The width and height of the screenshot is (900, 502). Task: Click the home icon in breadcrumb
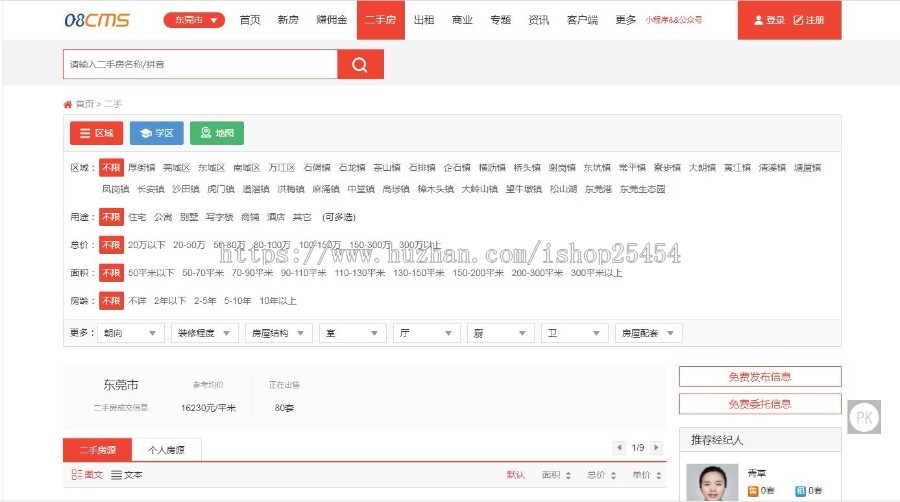[x=68, y=104]
